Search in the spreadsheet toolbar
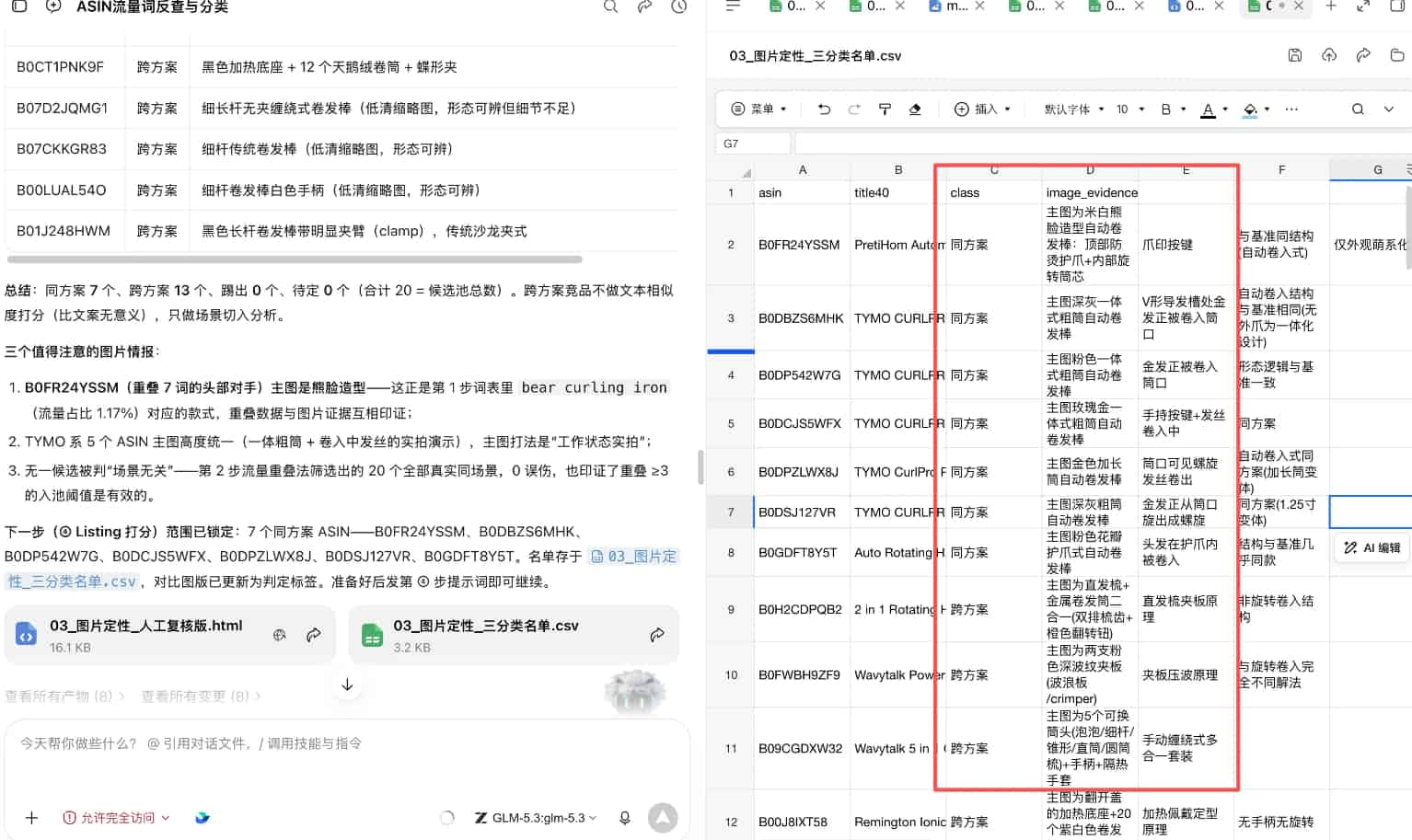The width and height of the screenshot is (1412, 840). point(1358,109)
